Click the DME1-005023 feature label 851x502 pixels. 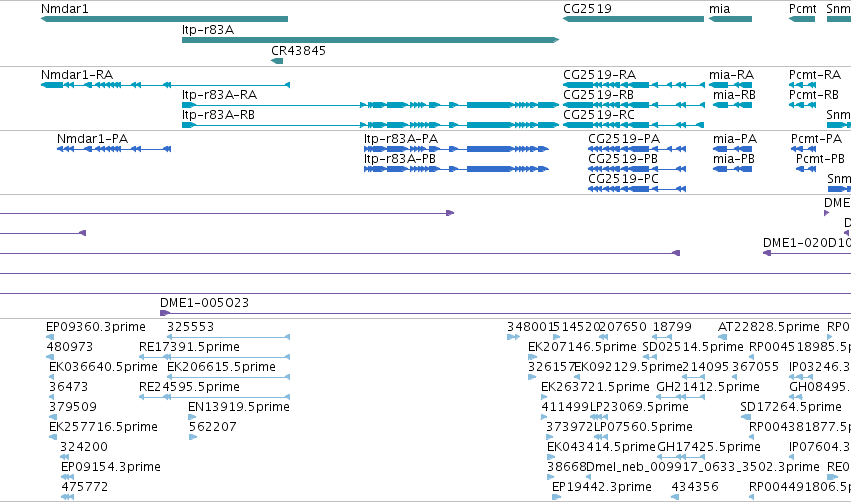(204, 302)
